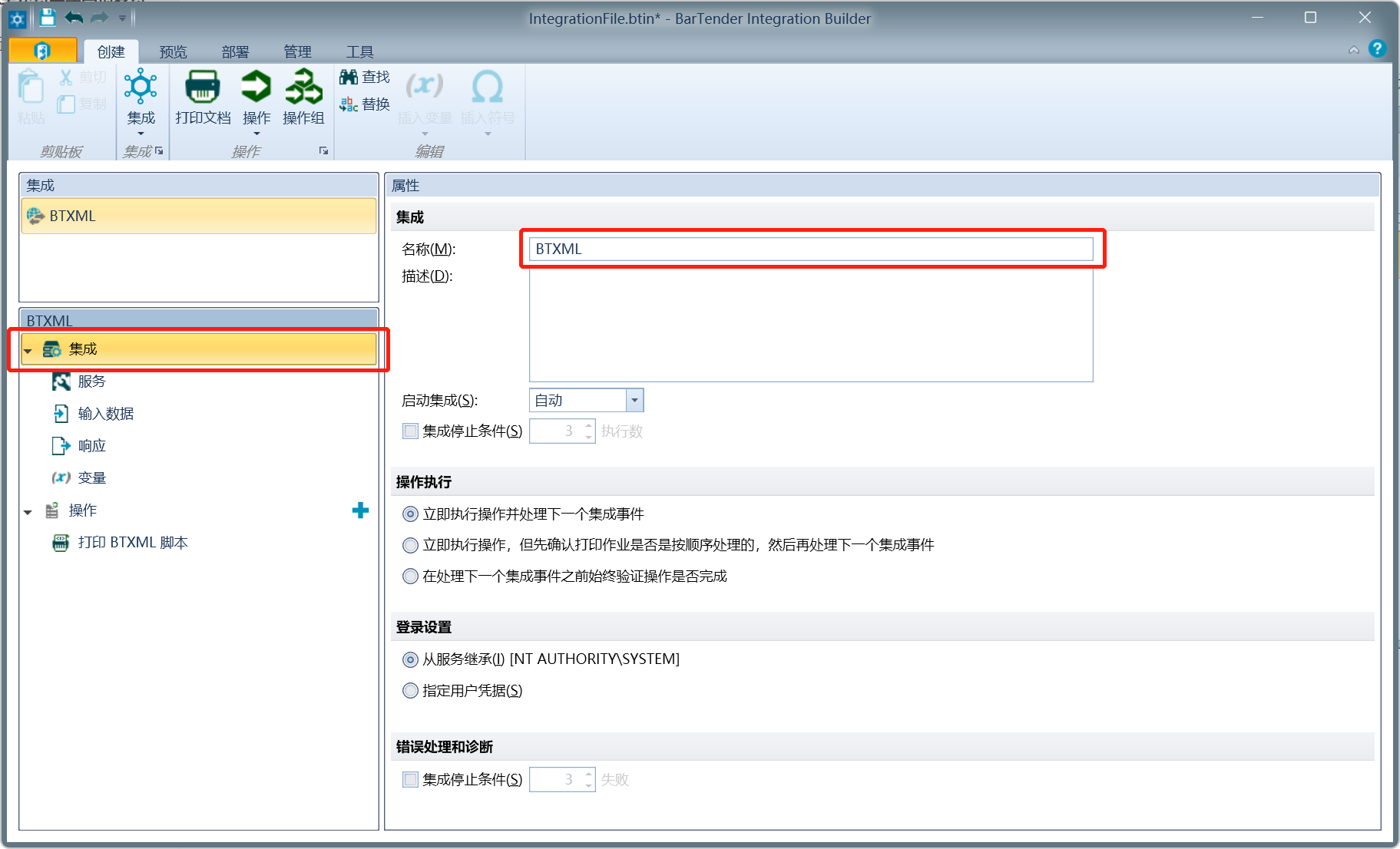Screen dimensions: 1400x849
Task: Select the 指定用户凭据 radio option
Action: 411,691
